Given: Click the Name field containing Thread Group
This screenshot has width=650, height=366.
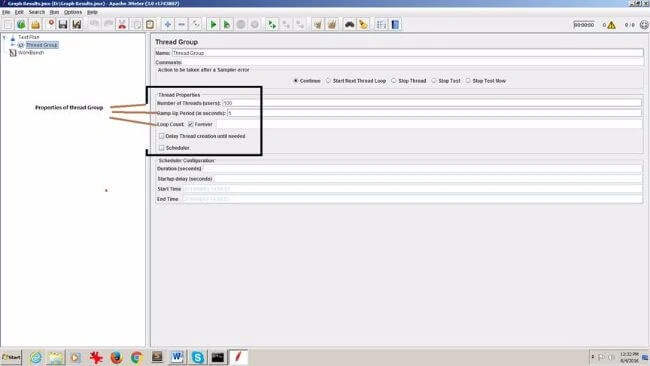Looking at the screenshot, I should coord(407,53).
